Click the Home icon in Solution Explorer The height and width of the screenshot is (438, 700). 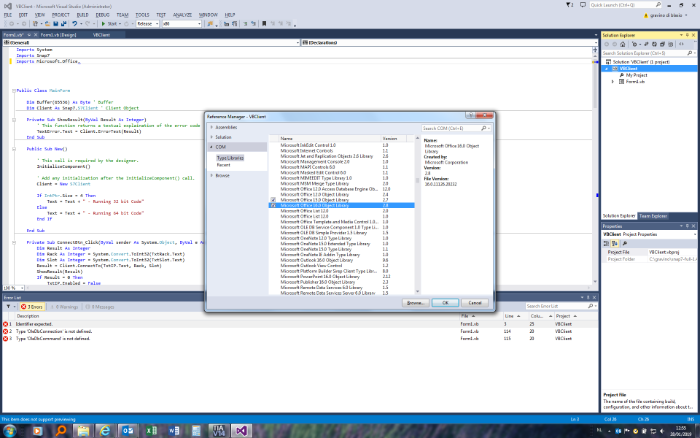[x=622, y=44]
